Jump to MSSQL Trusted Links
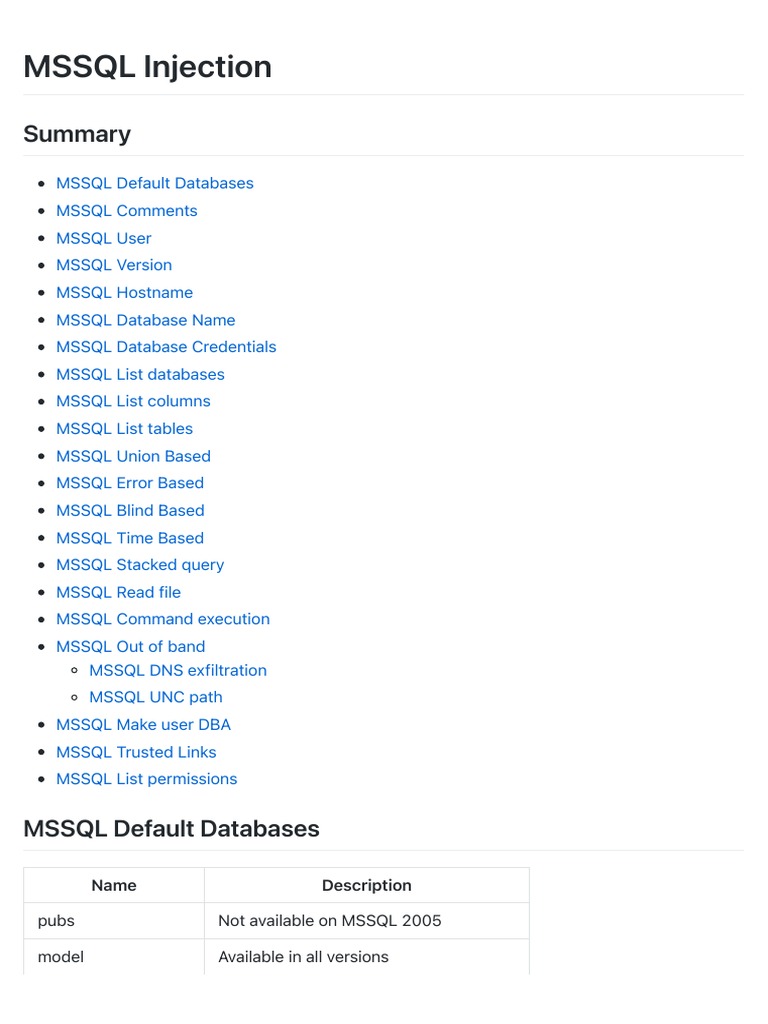Image resolution: width=768 pixels, height=1024 pixels. 136,752
